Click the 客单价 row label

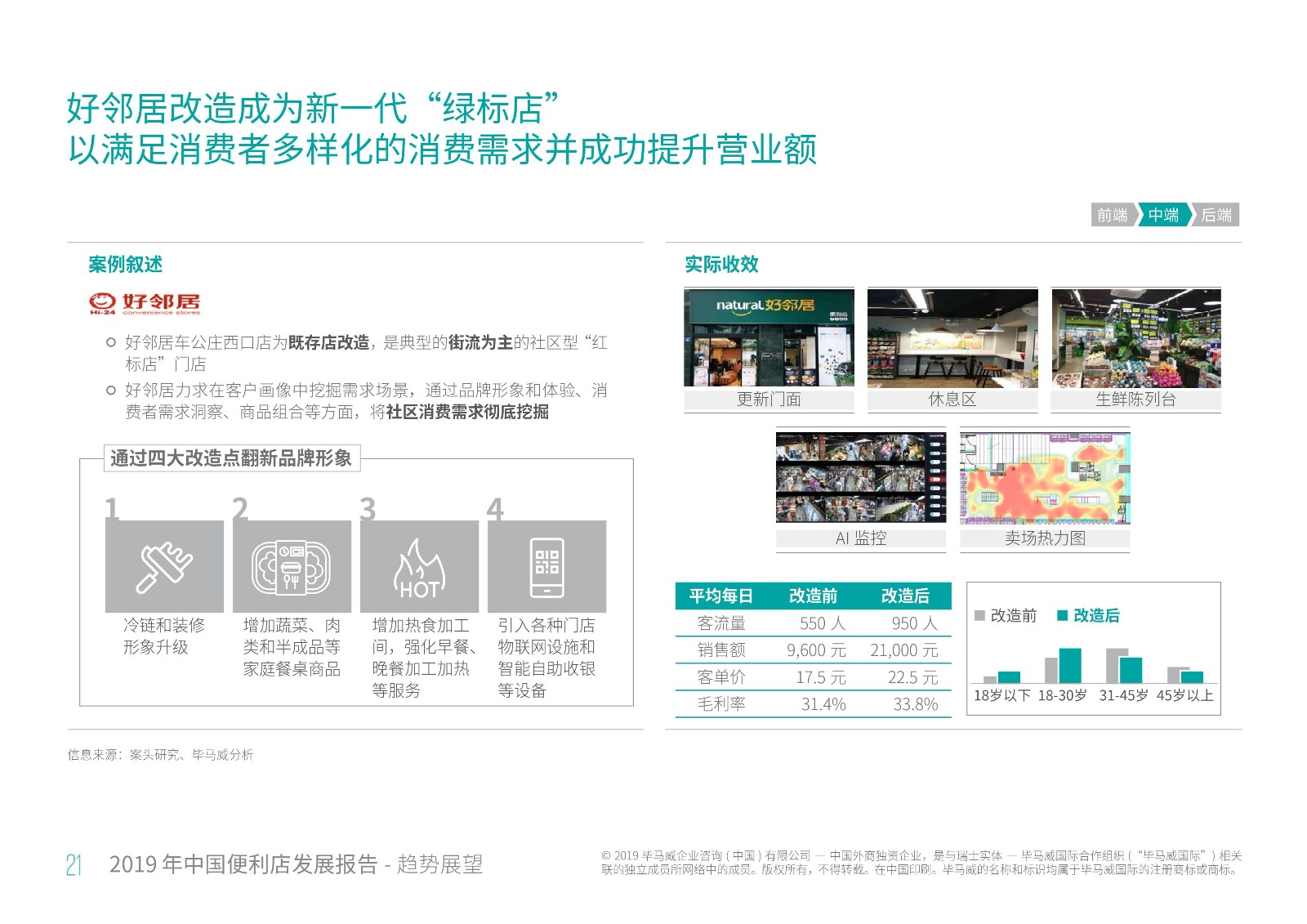tap(721, 677)
